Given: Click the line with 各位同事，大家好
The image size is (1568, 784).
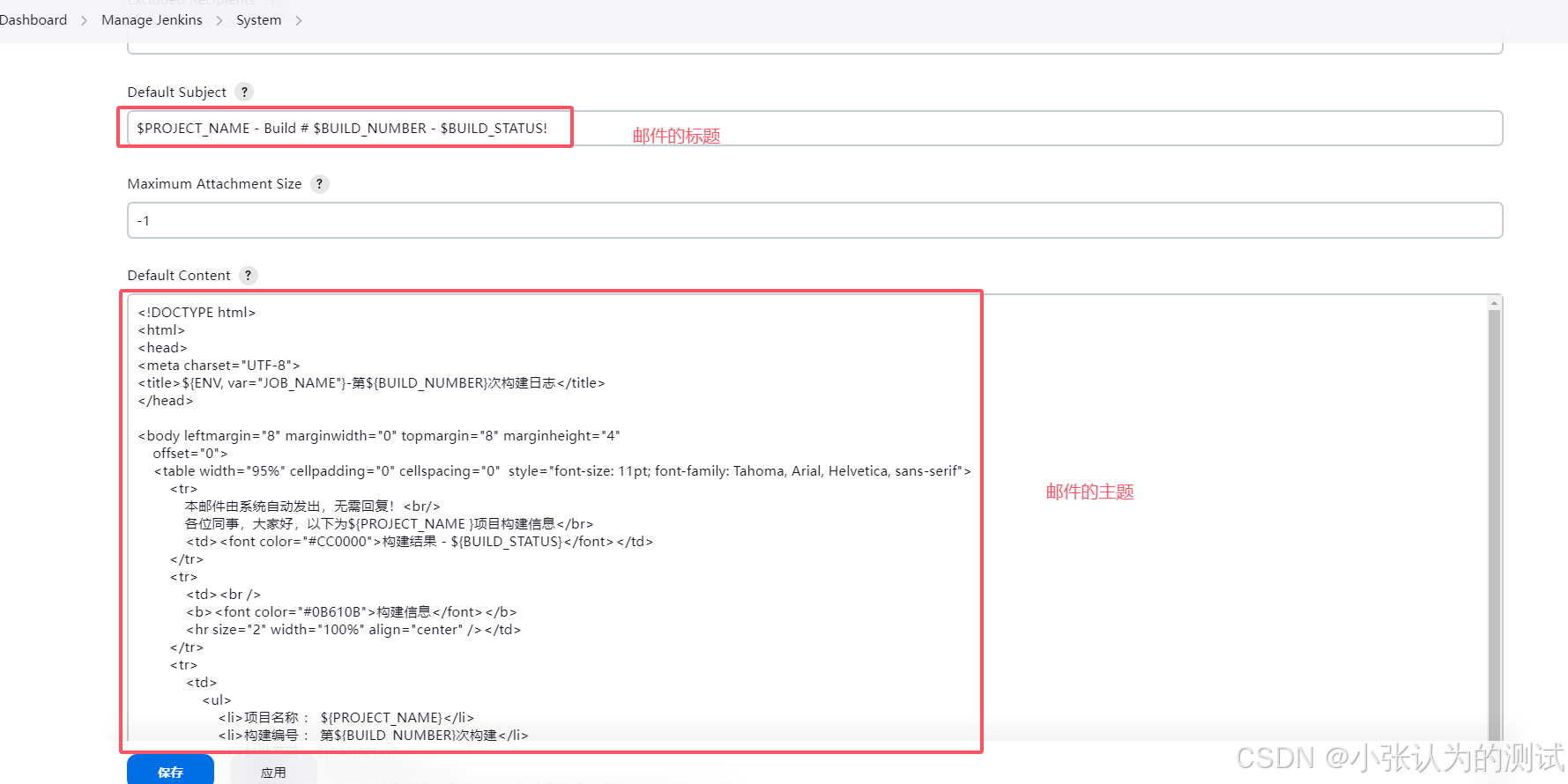Looking at the screenshot, I should (389, 523).
